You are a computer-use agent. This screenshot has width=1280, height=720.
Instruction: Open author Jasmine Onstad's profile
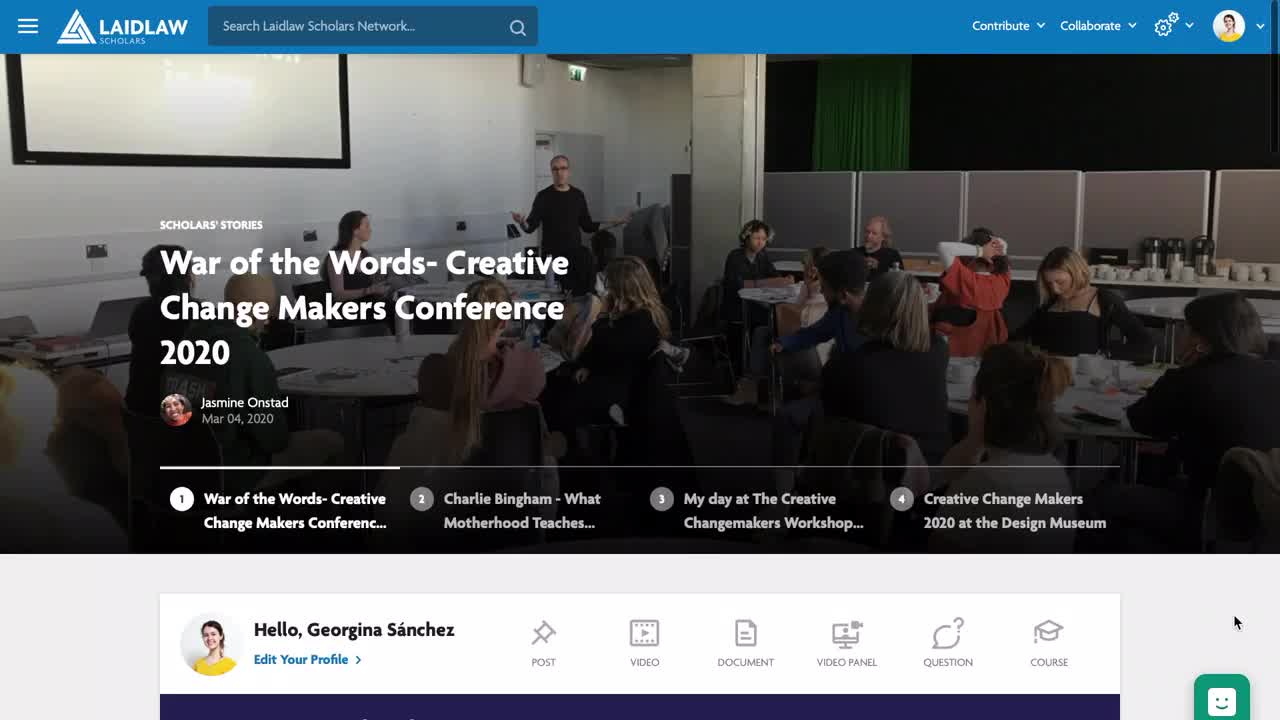point(244,402)
